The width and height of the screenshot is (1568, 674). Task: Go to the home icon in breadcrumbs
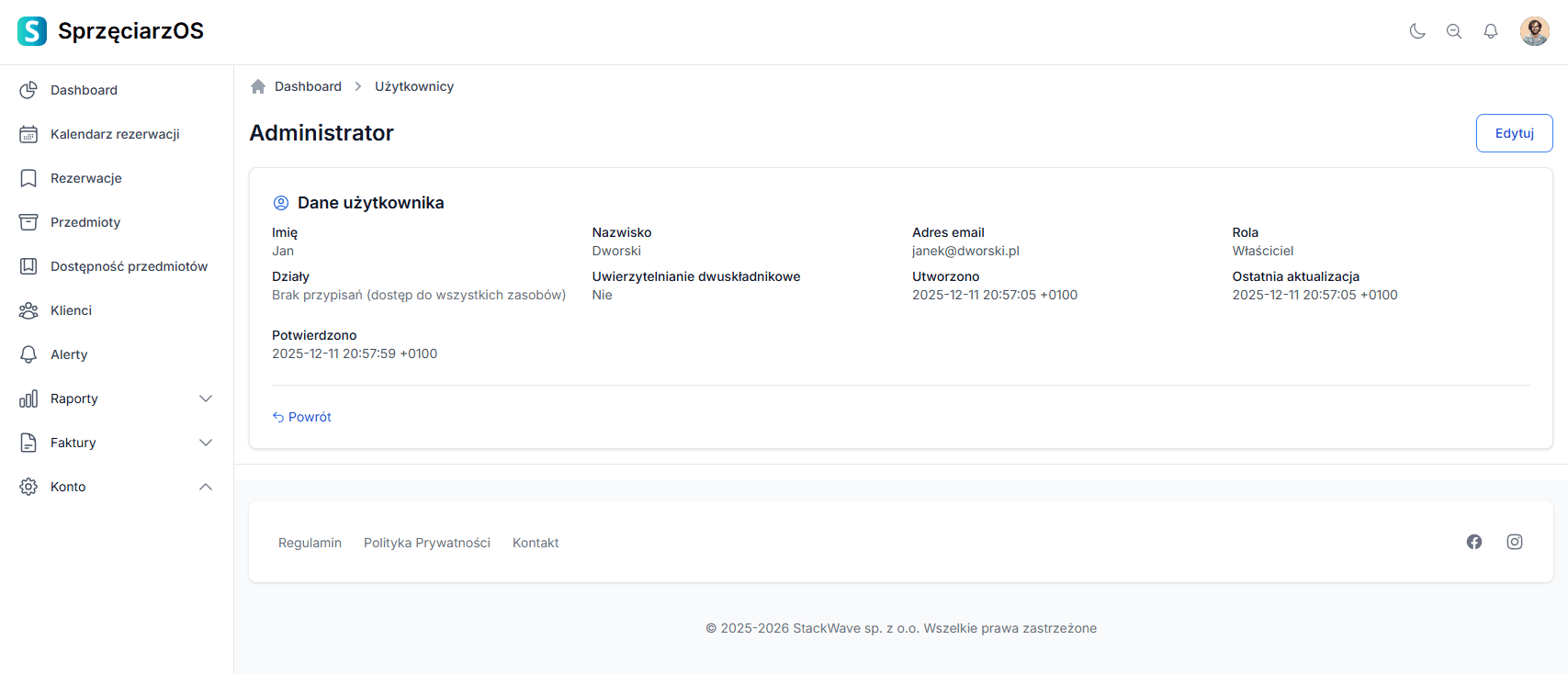[258, 86]
